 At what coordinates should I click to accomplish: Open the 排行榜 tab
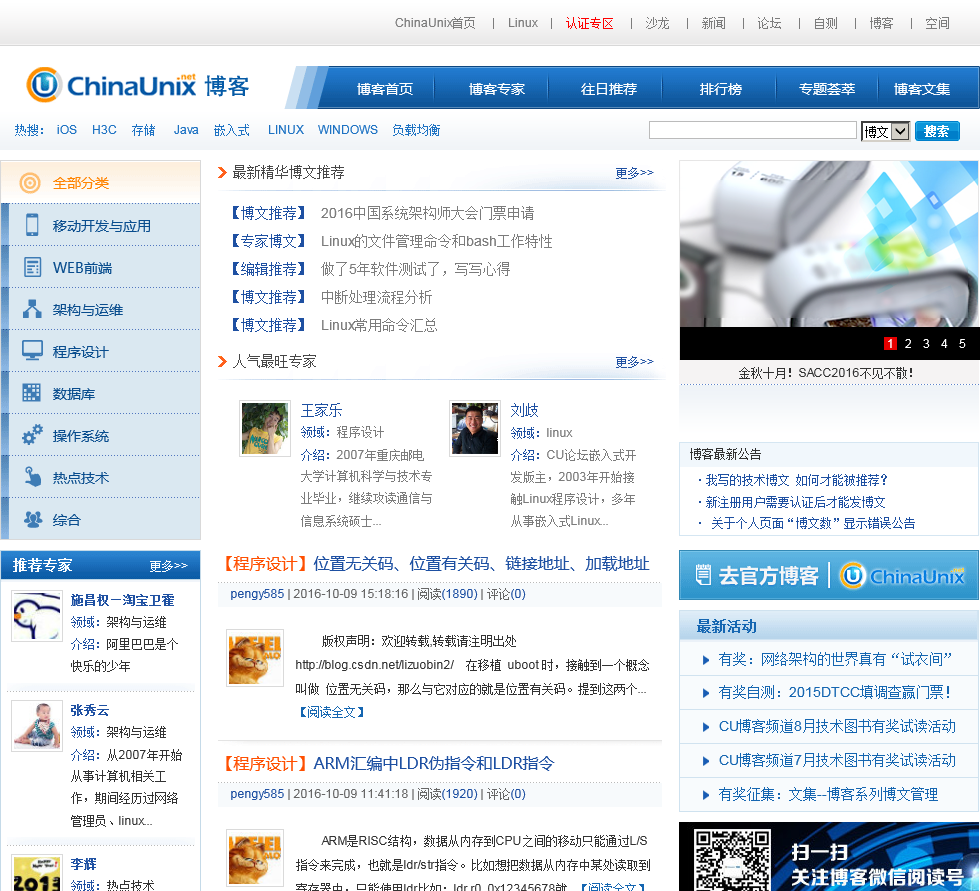click(721, 89)
